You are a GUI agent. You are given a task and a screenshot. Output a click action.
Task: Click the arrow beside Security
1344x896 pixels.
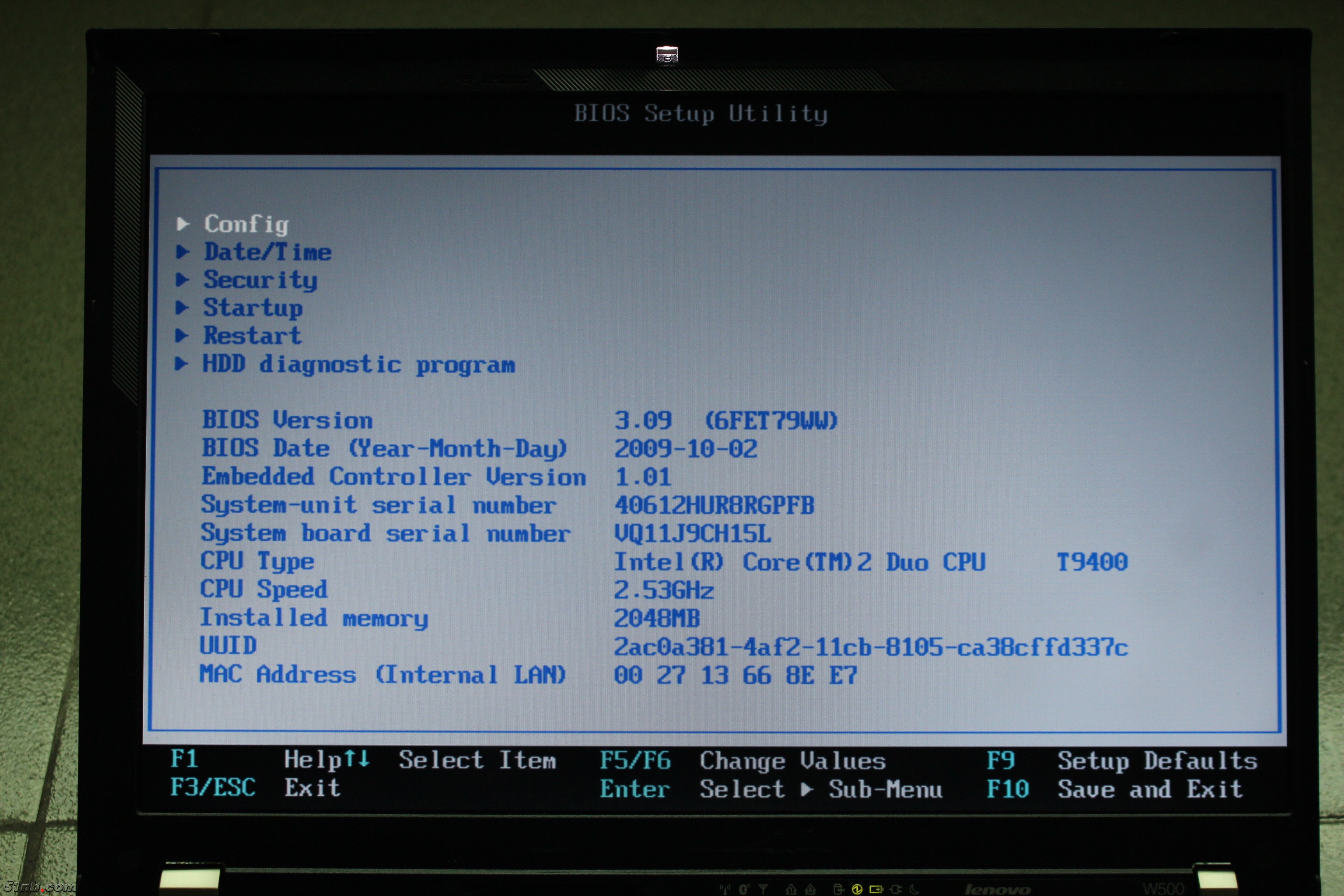pos(182,280)
